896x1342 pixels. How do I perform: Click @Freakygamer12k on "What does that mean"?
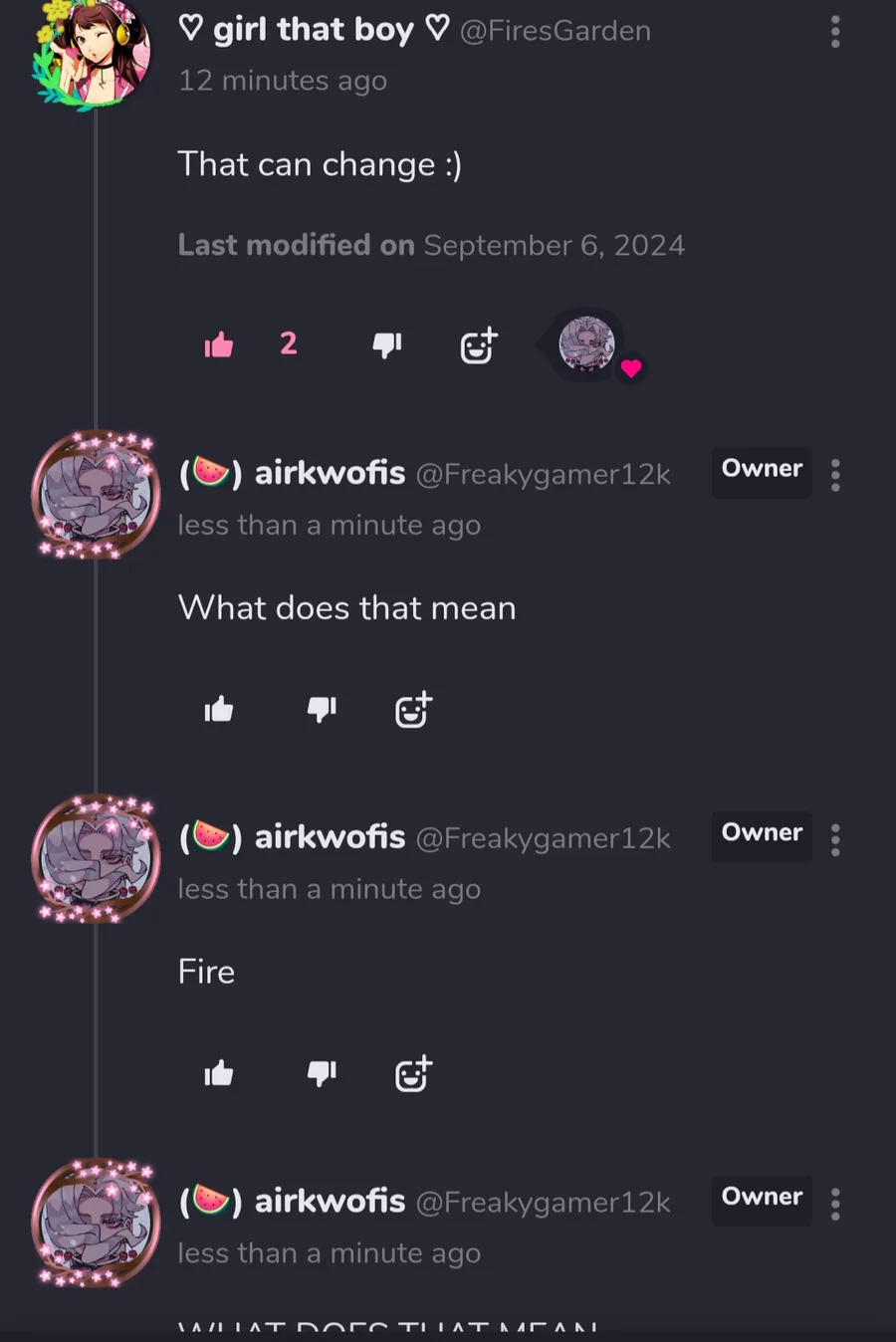544,475
